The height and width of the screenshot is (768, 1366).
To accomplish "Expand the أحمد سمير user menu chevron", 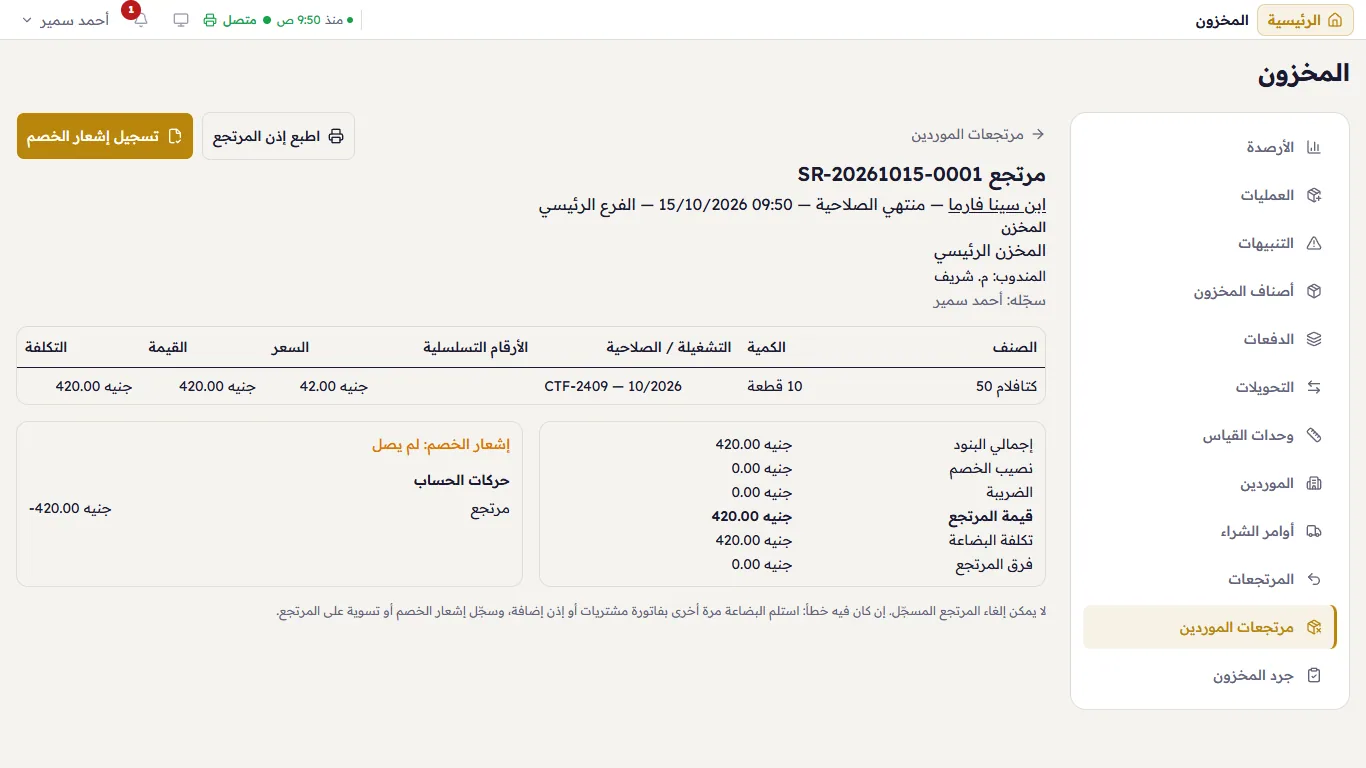I will (27, 20).
